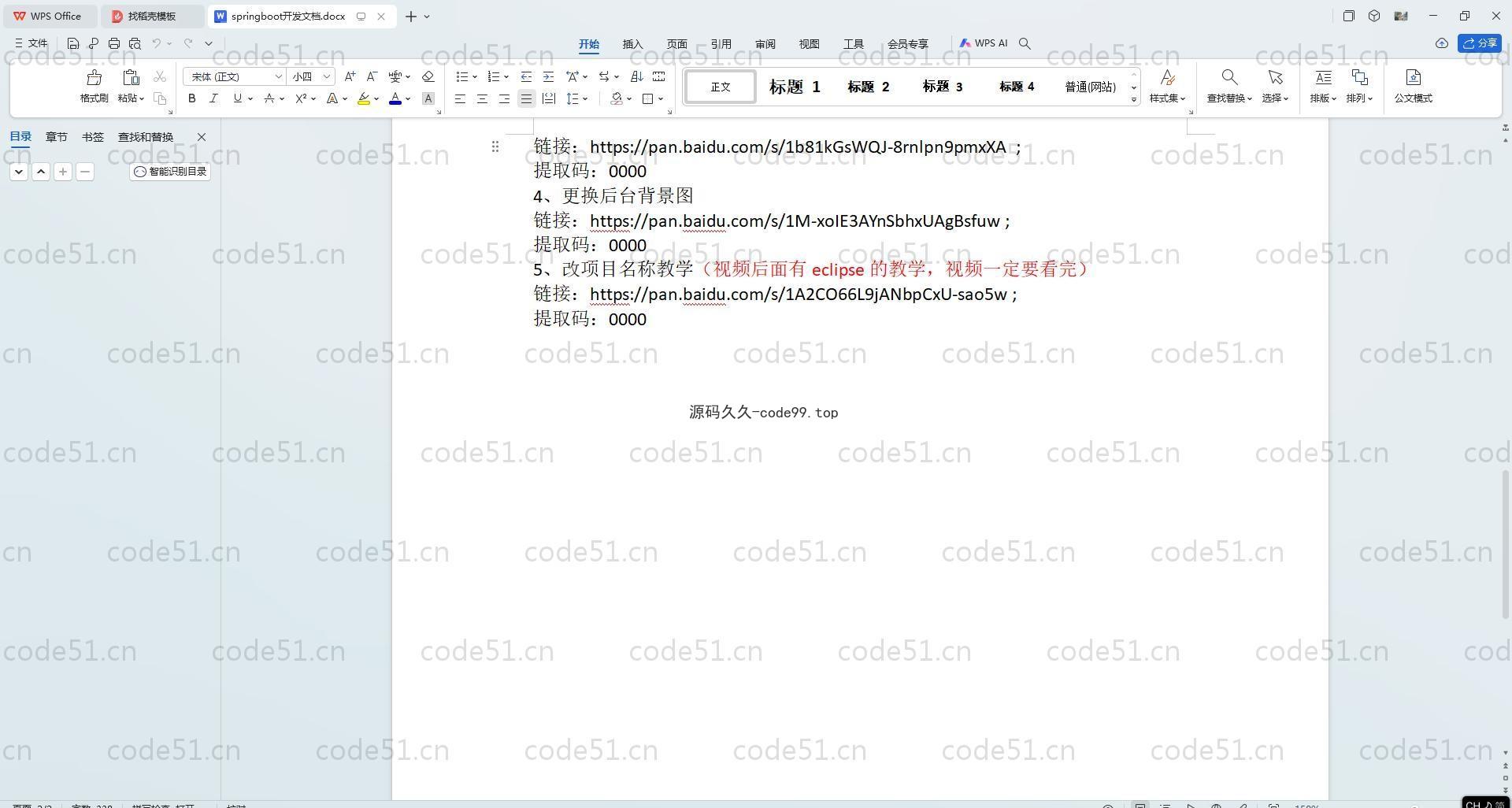Click the Sort (A-Z) icon
Image resolution: width=1512 pixels, height=808 pixels.
[x=637, y=76]
